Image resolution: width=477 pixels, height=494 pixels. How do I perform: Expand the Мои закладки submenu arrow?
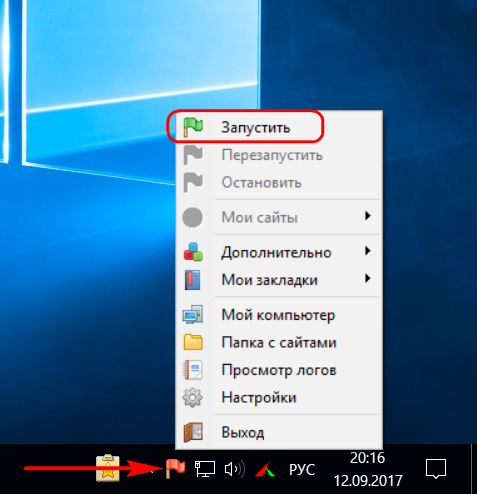tap(367, 278)
